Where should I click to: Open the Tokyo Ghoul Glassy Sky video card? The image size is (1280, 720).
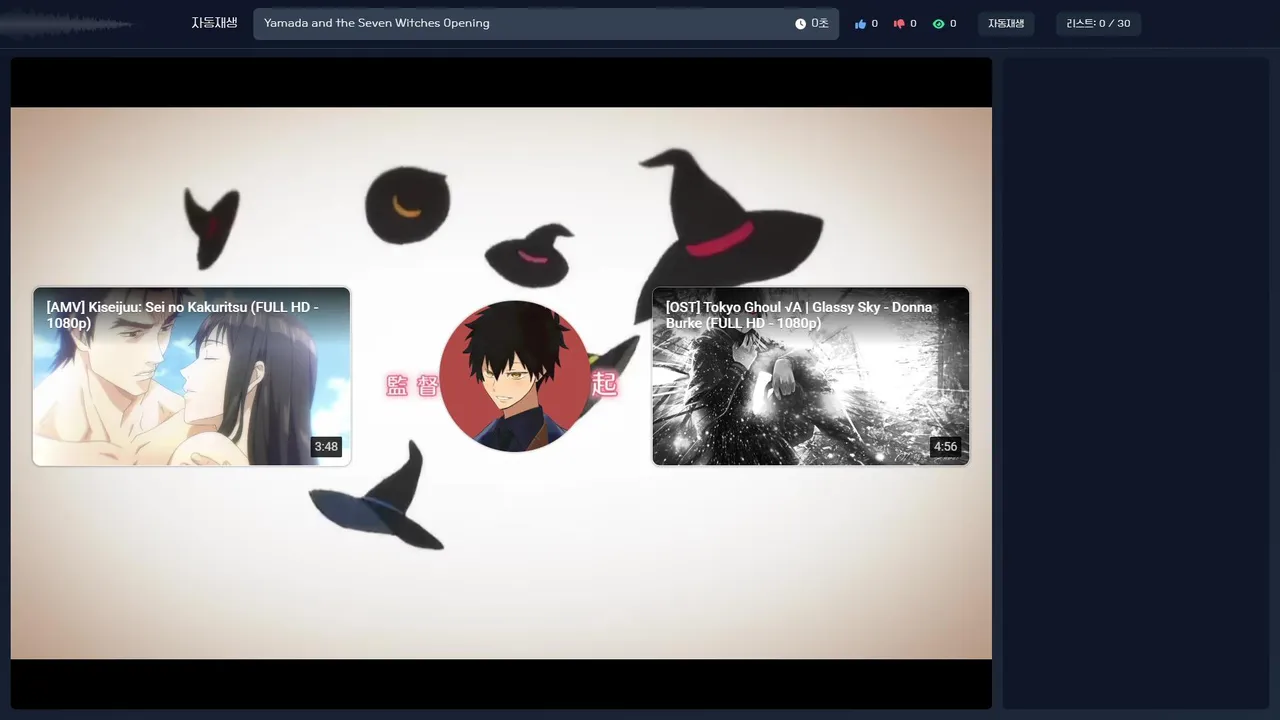pos(811,376)
